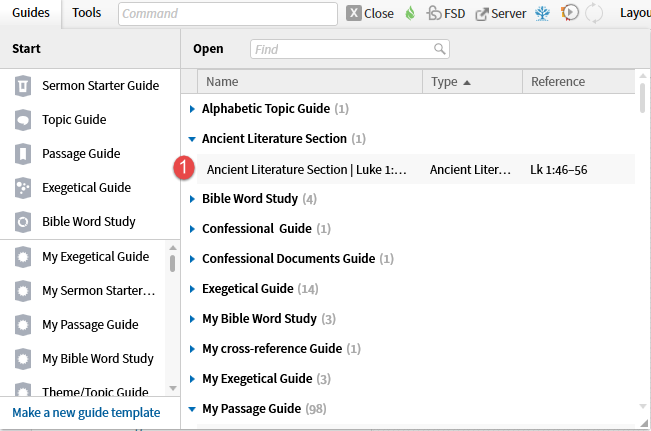This screenshot has height=431, width=651.
Task: Open the Ancient Literature Section Luke row
Action: 416,169
